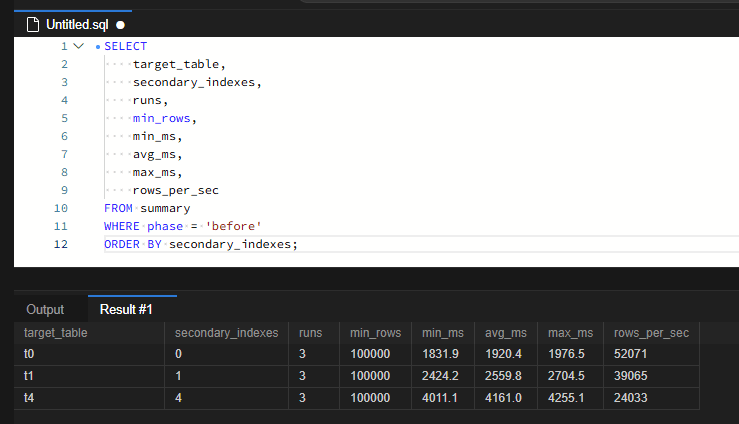This screenshot has width=739, height=424.
Task: Select the 2704.5 max_ms cell
Action: tap(571, 376)
